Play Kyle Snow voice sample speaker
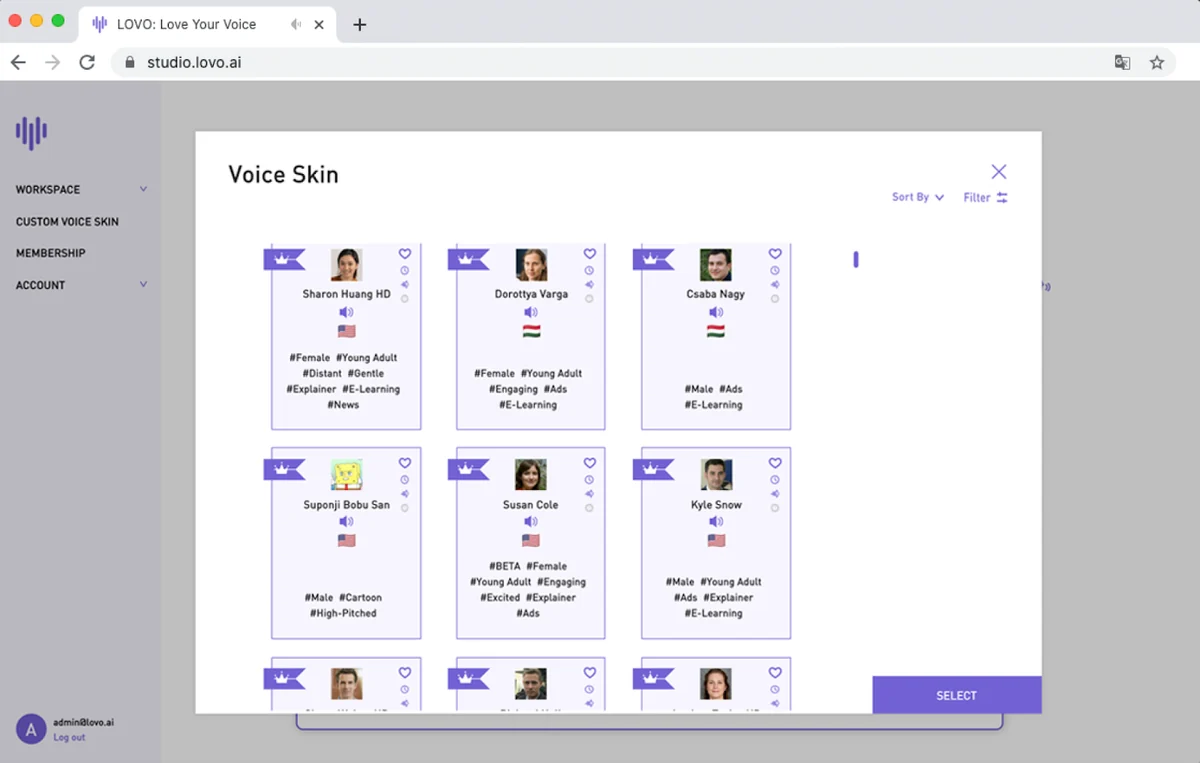The image size is (1200, 763). (x=716, y=522)
